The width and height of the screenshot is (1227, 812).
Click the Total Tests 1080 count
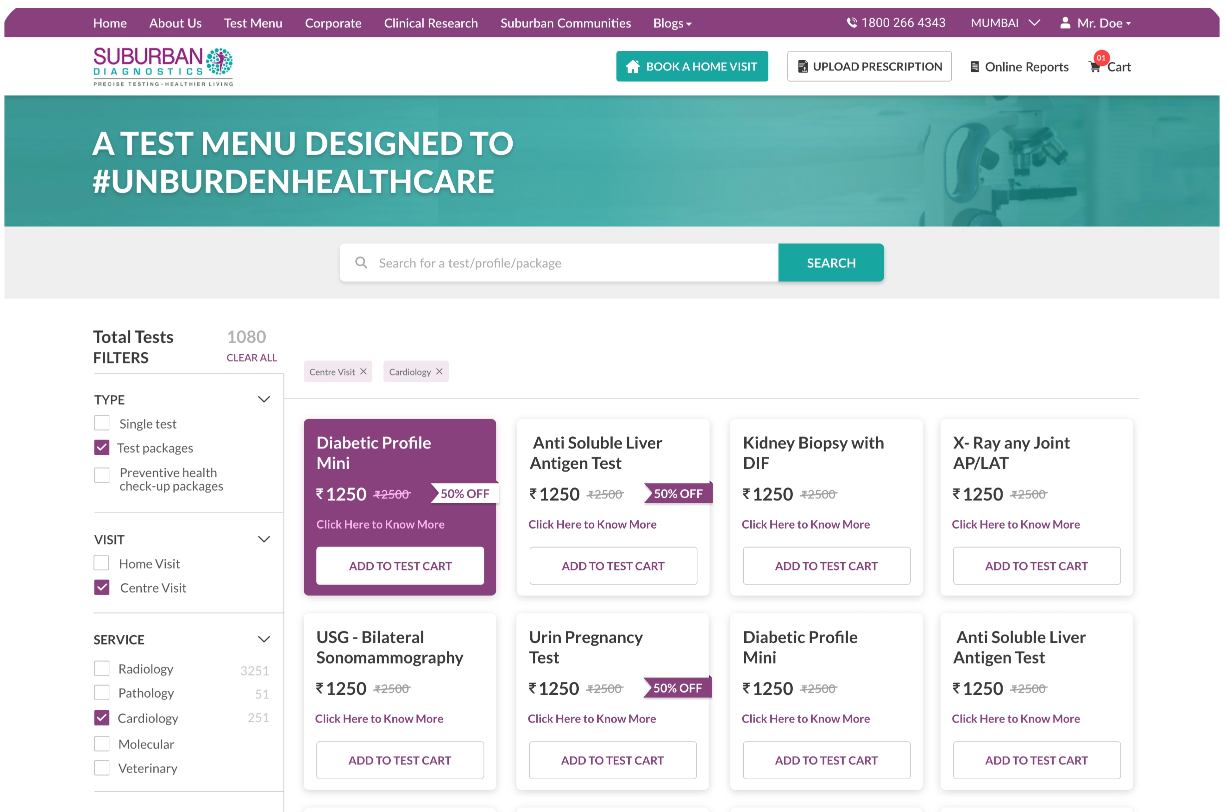coord(246,337)
